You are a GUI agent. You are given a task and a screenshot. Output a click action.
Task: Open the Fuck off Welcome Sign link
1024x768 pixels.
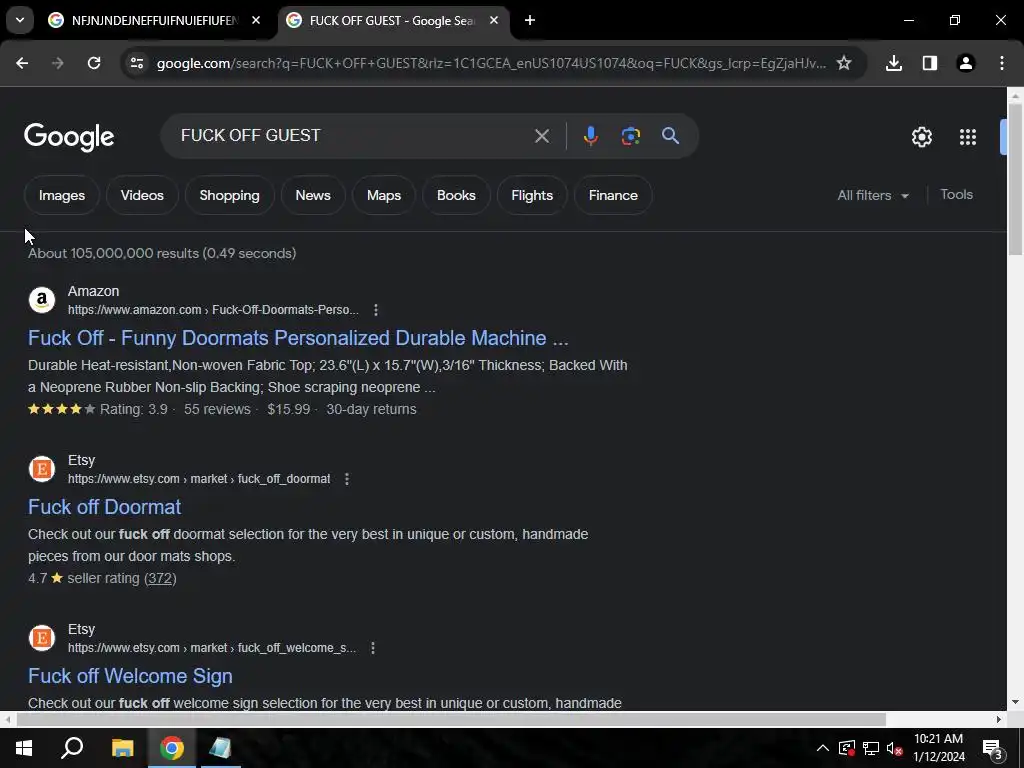pos(130,676)
